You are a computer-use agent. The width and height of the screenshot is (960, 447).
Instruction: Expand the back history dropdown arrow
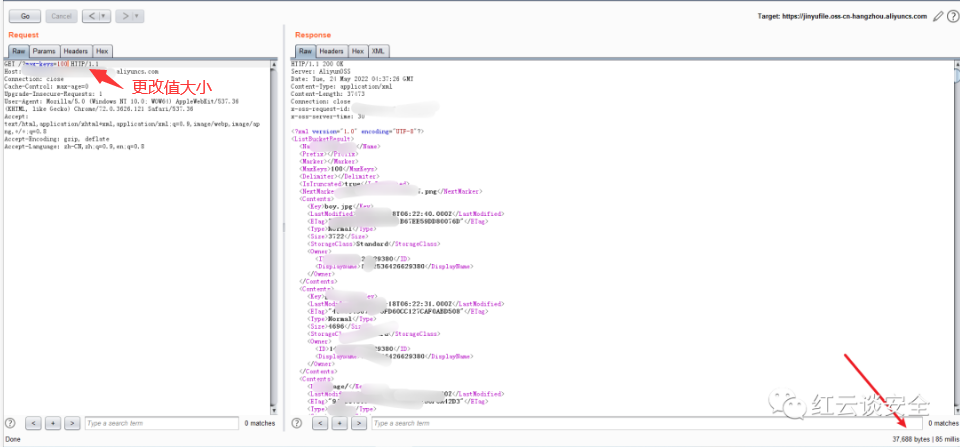pyautogui.click(x=103, y=17)
